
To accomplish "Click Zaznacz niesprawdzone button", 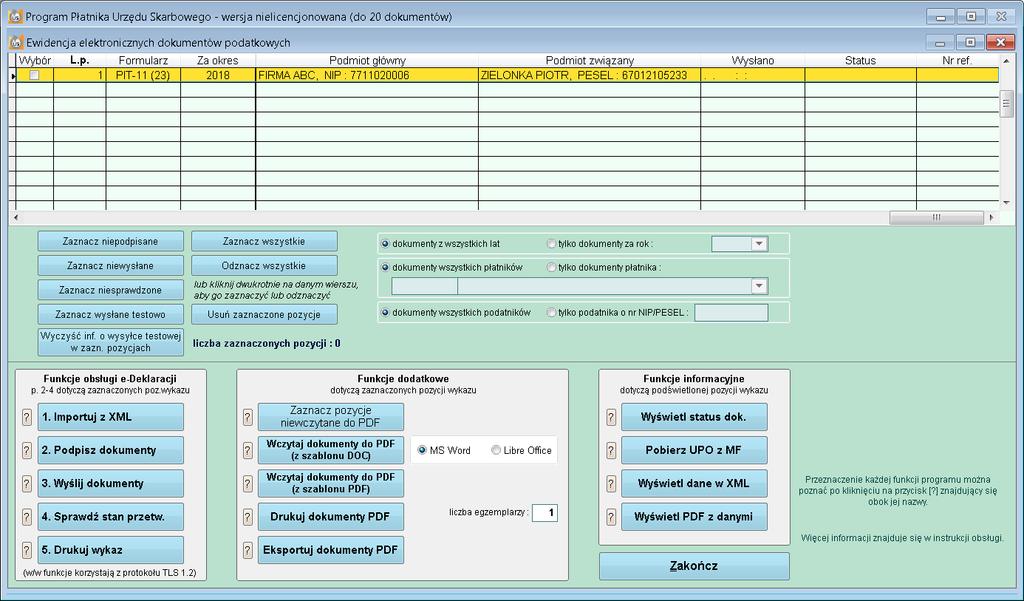I will coord(110,289).
